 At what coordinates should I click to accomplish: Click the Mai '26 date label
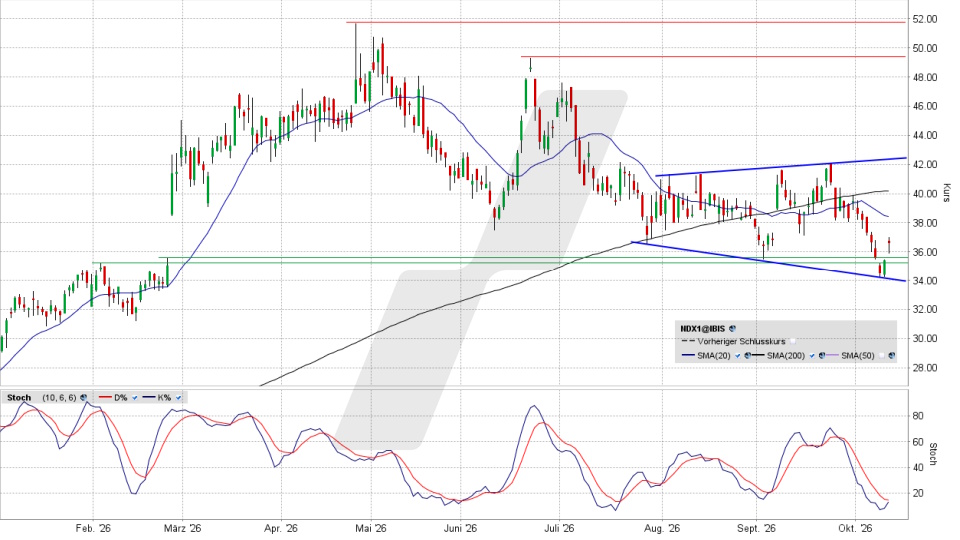point(372,528)
